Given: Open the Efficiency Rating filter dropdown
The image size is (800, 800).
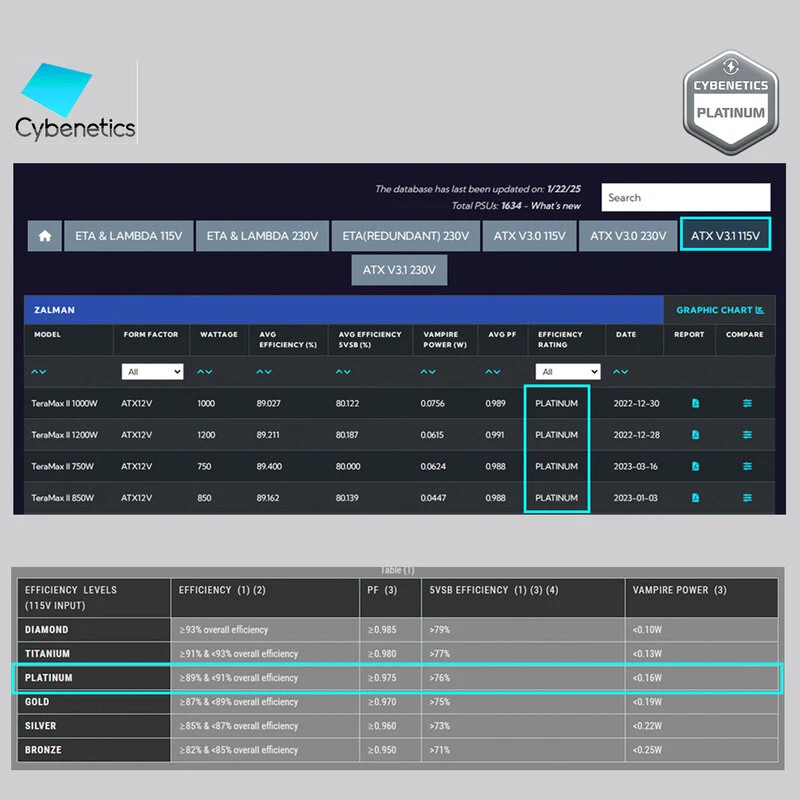Looking at the screenshot, I should point(566,370).
